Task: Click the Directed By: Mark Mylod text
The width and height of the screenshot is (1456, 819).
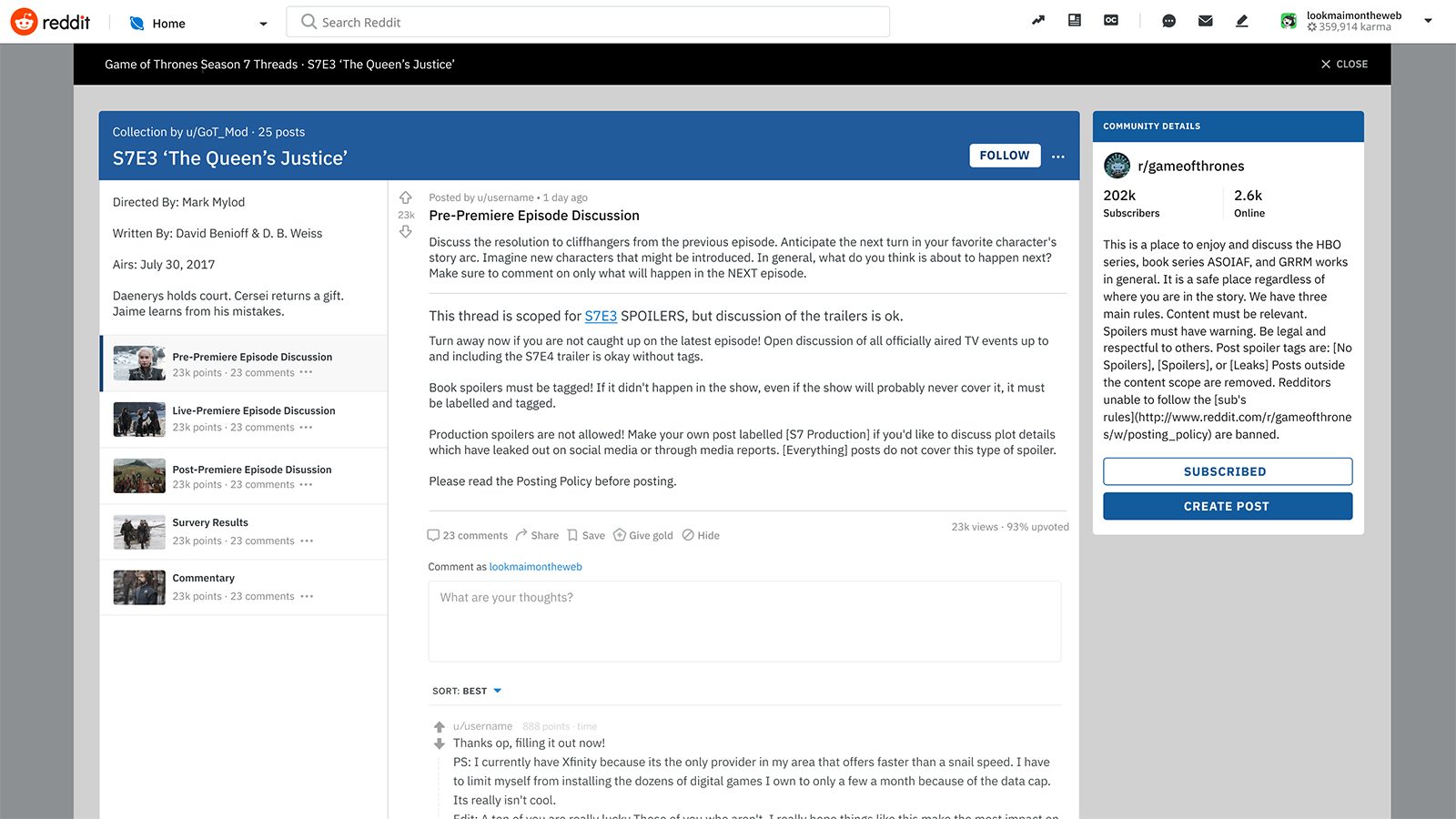Action: click(x=178, y=202)
